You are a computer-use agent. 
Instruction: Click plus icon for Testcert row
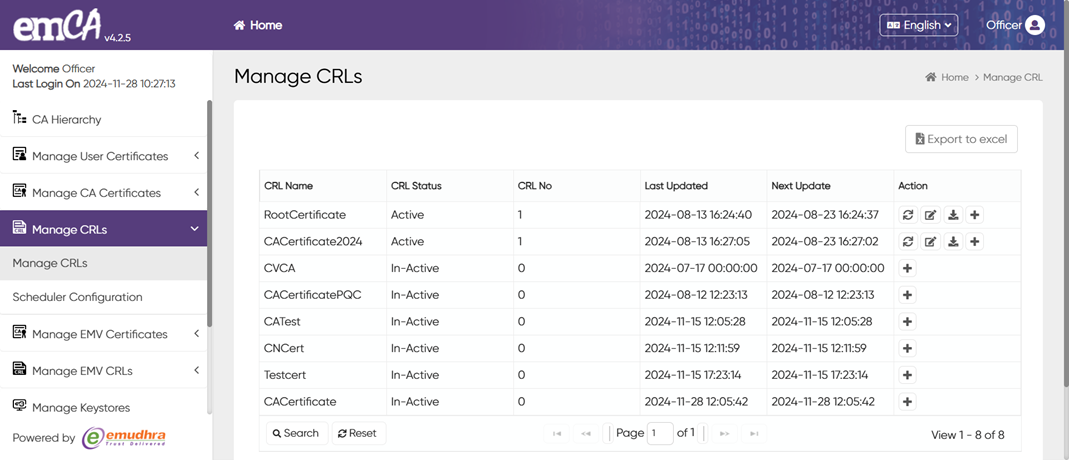point(908,375)
